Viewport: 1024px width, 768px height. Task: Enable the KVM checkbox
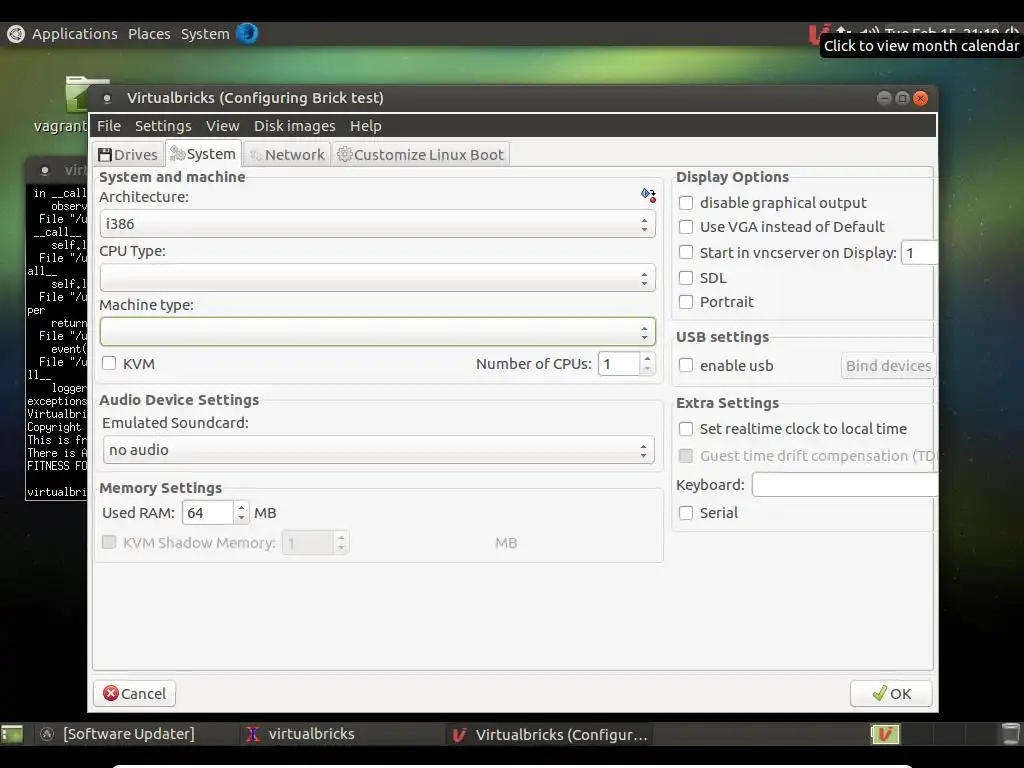point(109,363)
